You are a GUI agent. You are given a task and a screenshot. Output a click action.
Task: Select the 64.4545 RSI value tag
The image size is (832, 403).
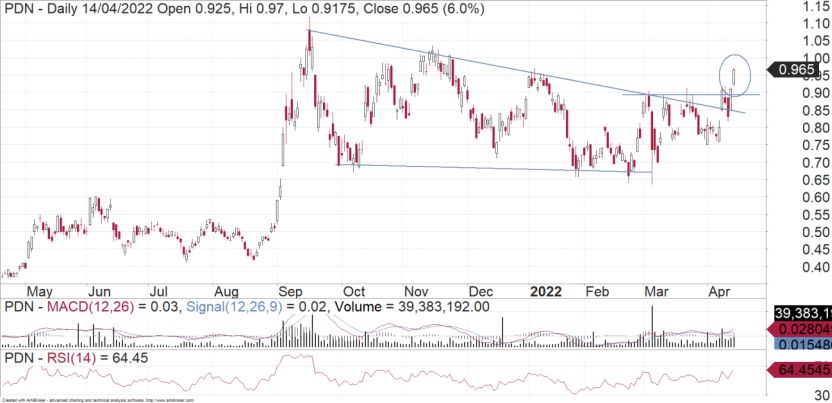pos(800,370)
